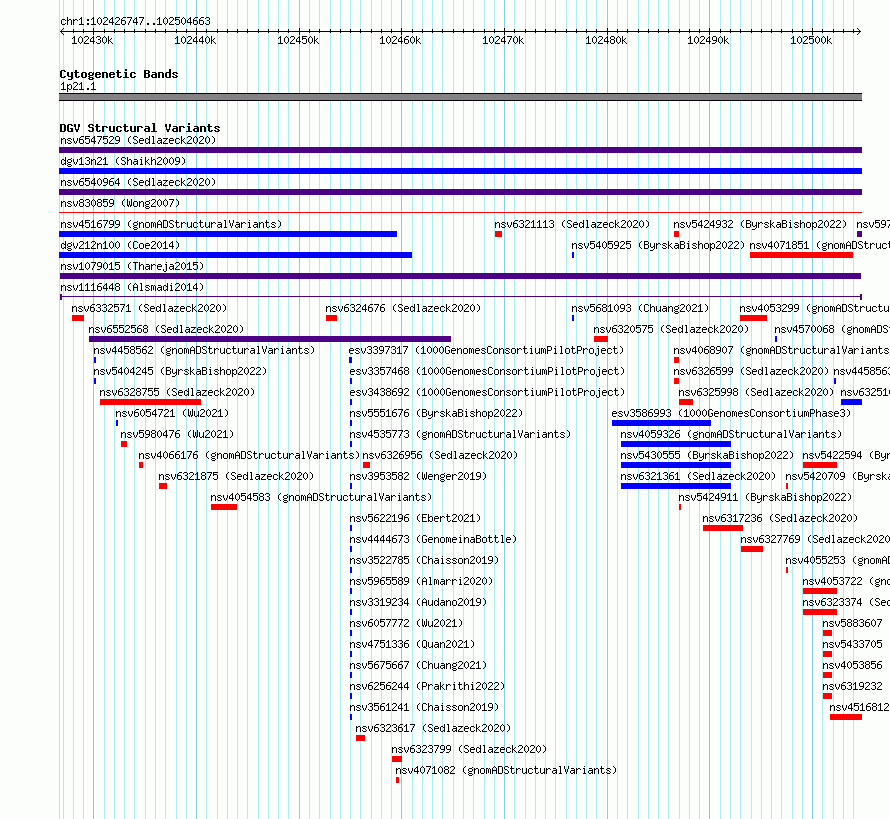Click blue bar under nsv4516799

point(228,234)
